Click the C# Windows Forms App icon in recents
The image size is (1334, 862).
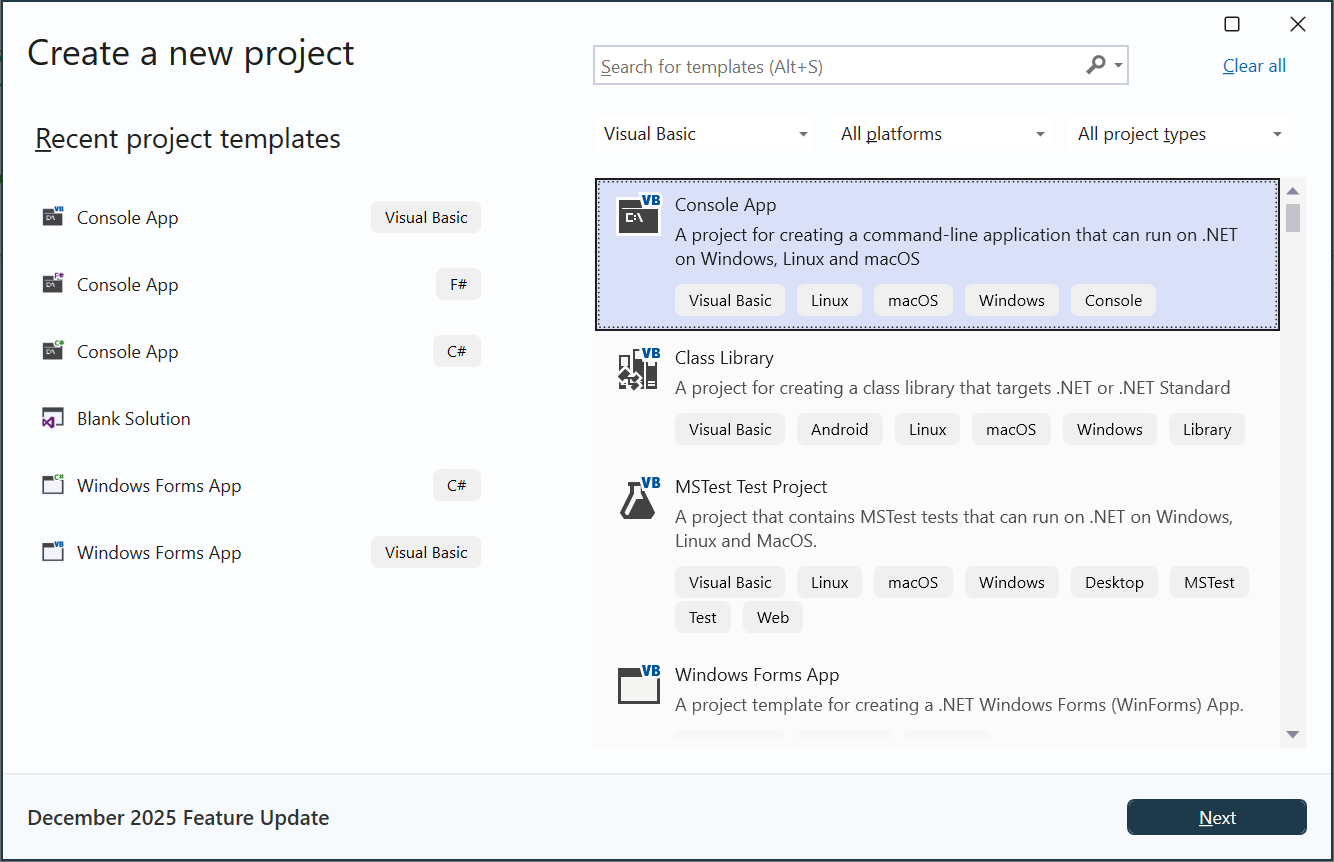point(53,485)
